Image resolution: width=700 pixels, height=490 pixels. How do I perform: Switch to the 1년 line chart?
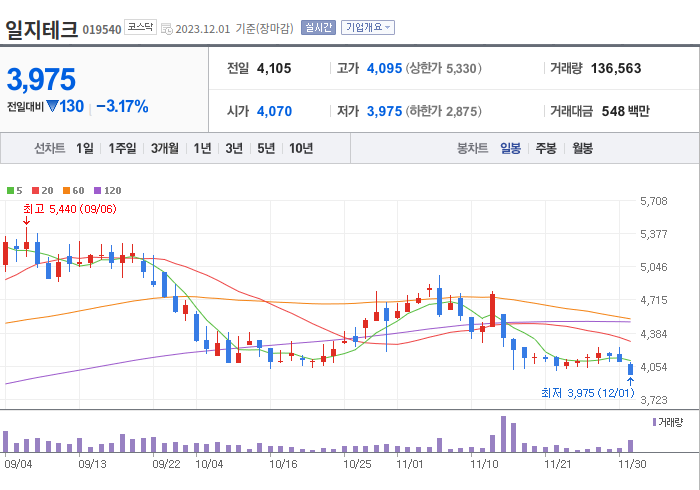(x=202, y=148)
